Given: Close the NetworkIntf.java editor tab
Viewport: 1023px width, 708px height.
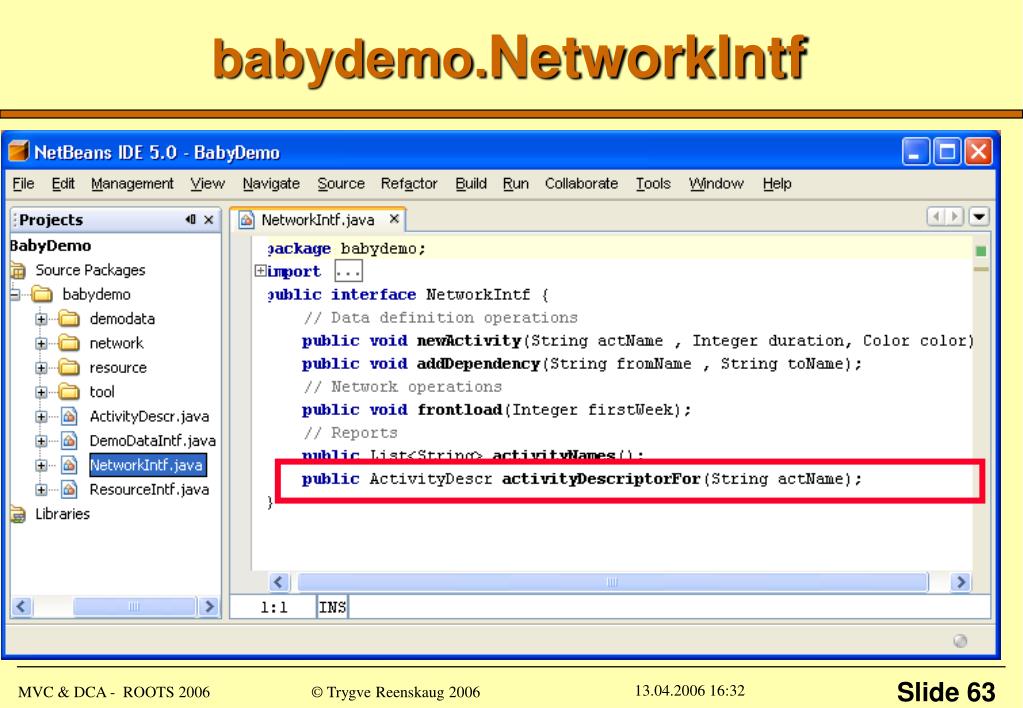Looking at the screenshot, I should coord(394,219).
